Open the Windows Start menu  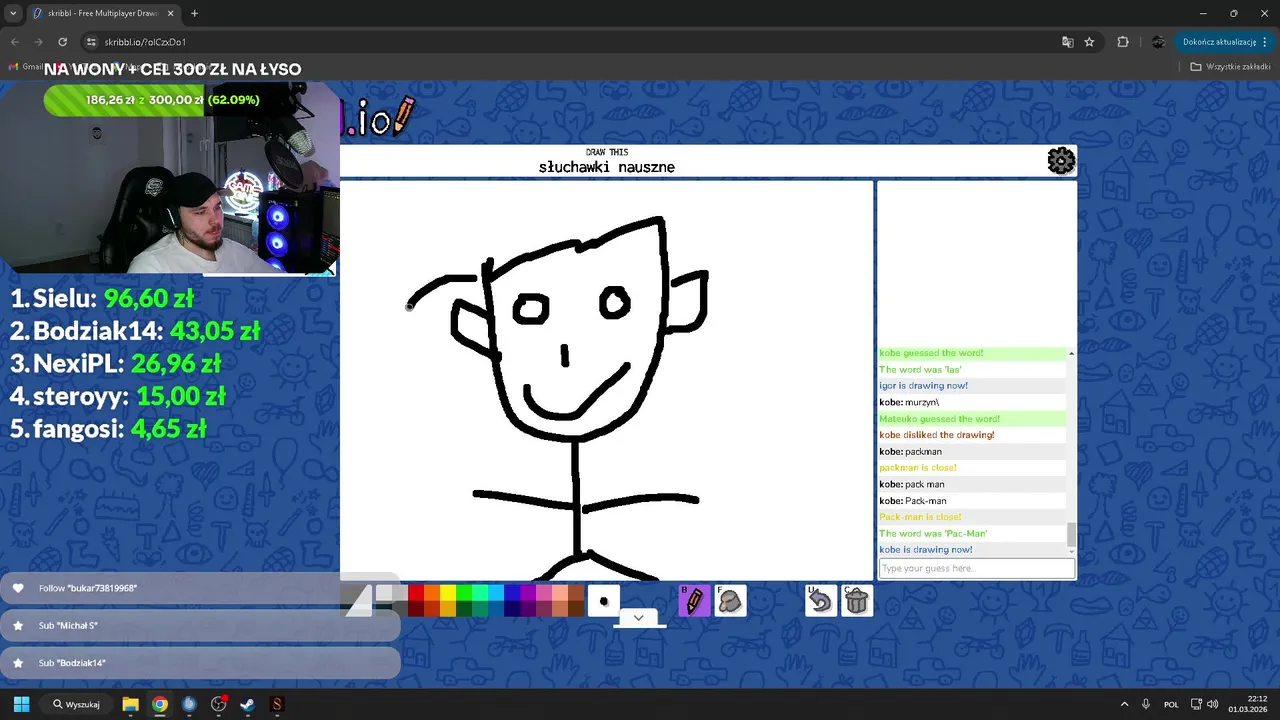(x=21, y=704)
